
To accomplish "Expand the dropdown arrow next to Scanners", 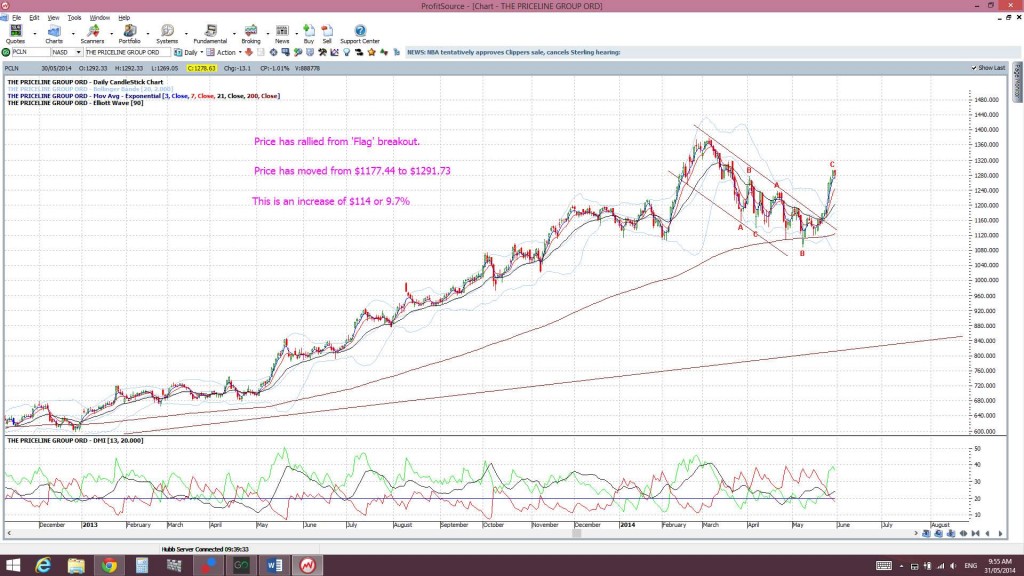I will (111, 34).
